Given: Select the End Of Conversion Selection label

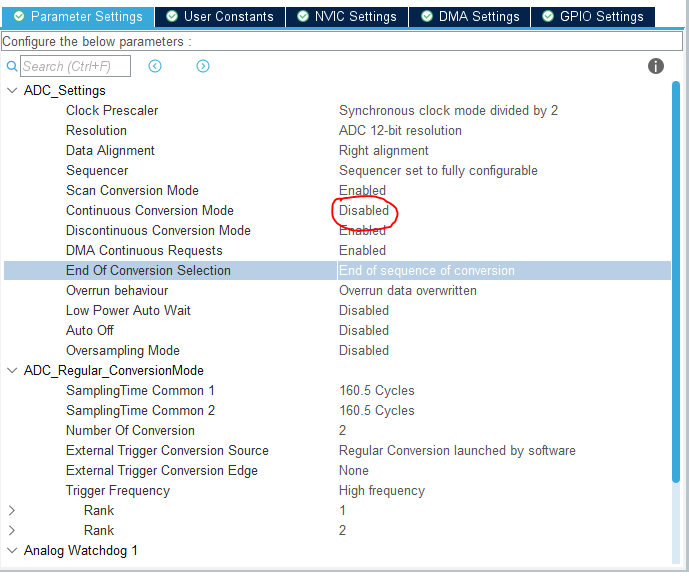Looking at the screenshot, I should coord(148,271).
